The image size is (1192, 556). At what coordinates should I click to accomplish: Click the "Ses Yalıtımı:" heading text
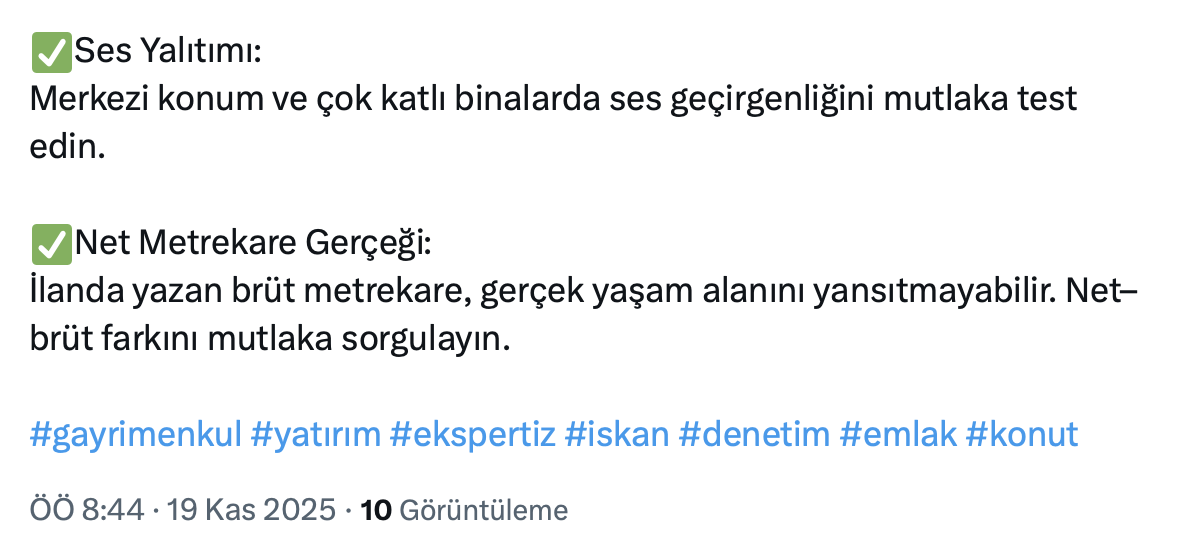[x=167, y=52]
